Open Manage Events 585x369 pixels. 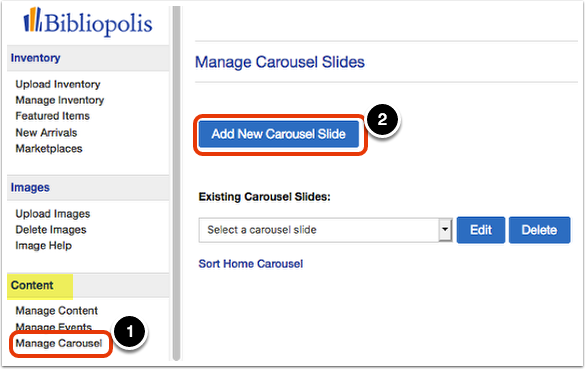point(53,327)
